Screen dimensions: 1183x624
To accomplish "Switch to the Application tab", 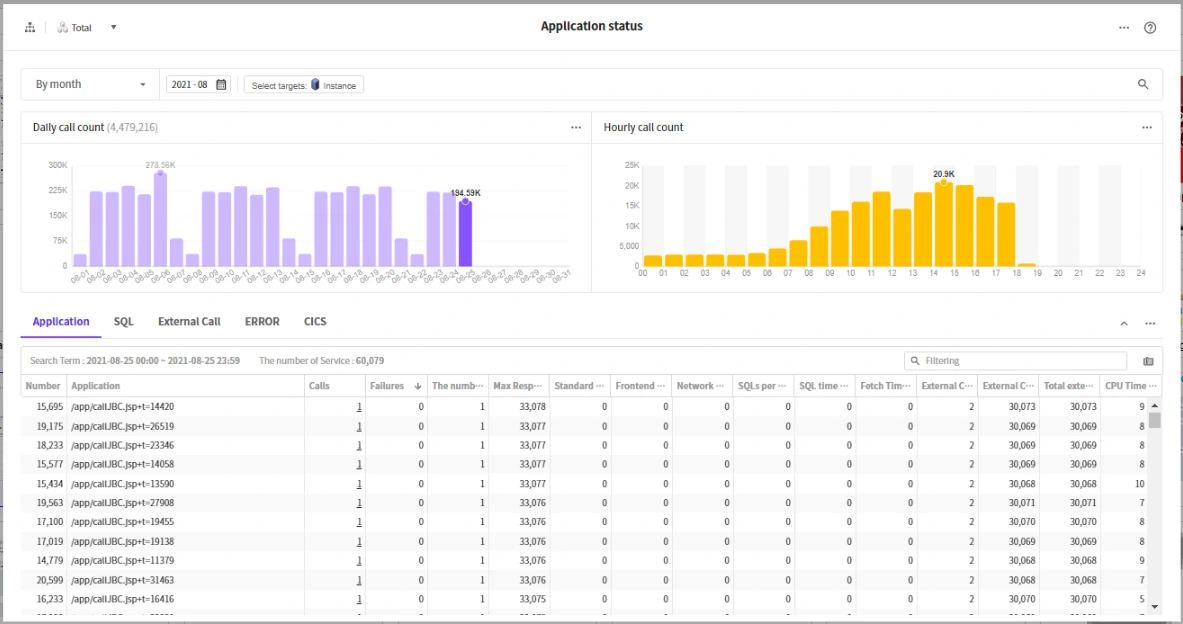I will tap(61, 321).
